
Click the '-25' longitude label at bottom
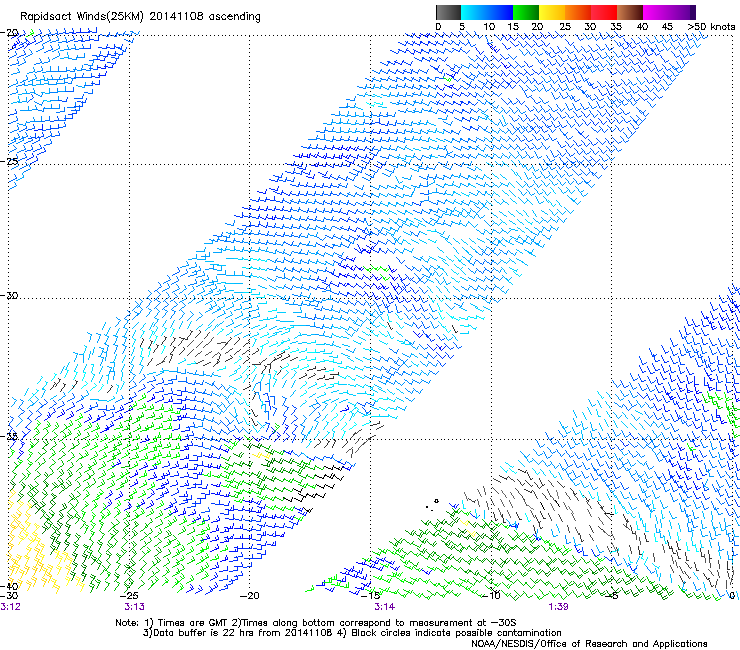(129, 596)
